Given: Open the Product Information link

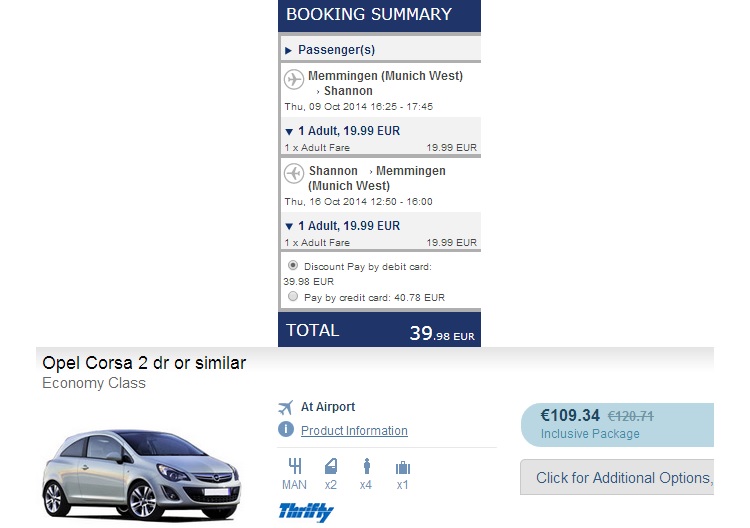Looking at the screenshot, I should tap(354, 431).
